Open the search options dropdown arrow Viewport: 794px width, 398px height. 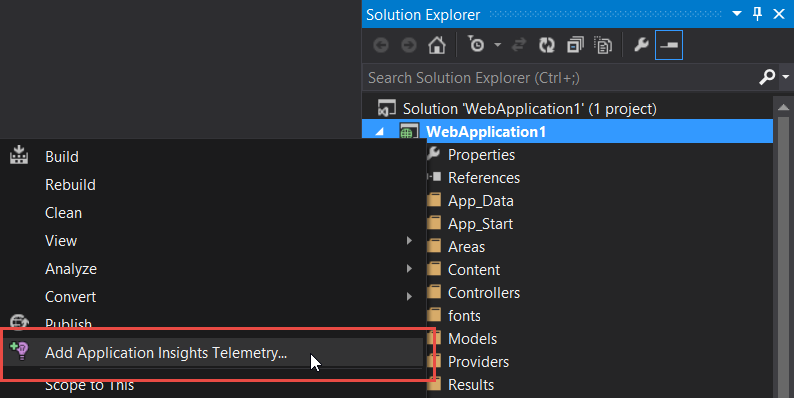tap(785, 77)
